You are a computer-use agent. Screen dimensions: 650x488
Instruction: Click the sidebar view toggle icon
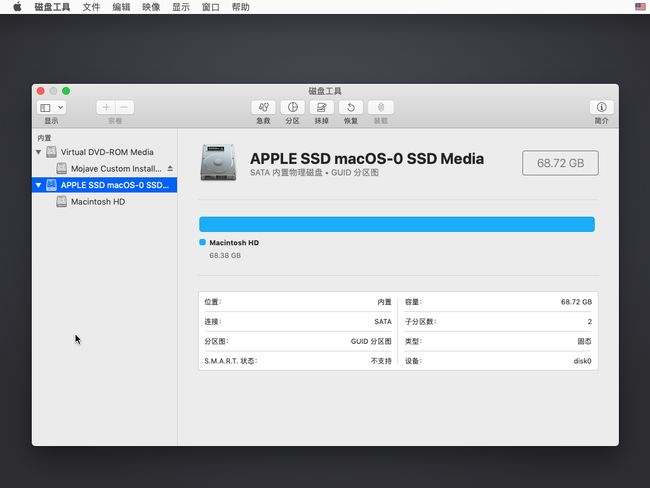pyautogui.click(x=45, y=108)
